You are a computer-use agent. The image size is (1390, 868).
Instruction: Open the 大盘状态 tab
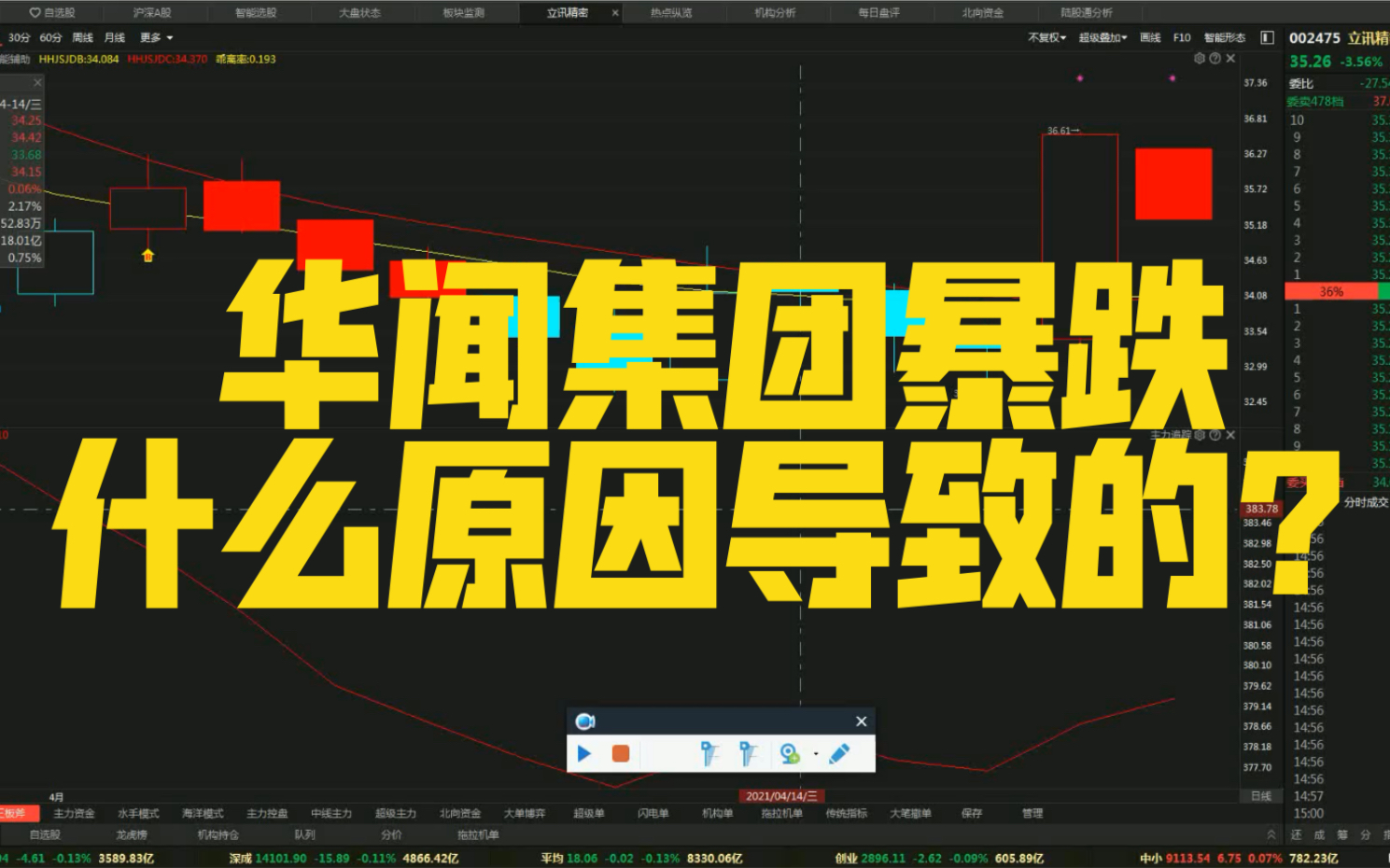point(359,12)
